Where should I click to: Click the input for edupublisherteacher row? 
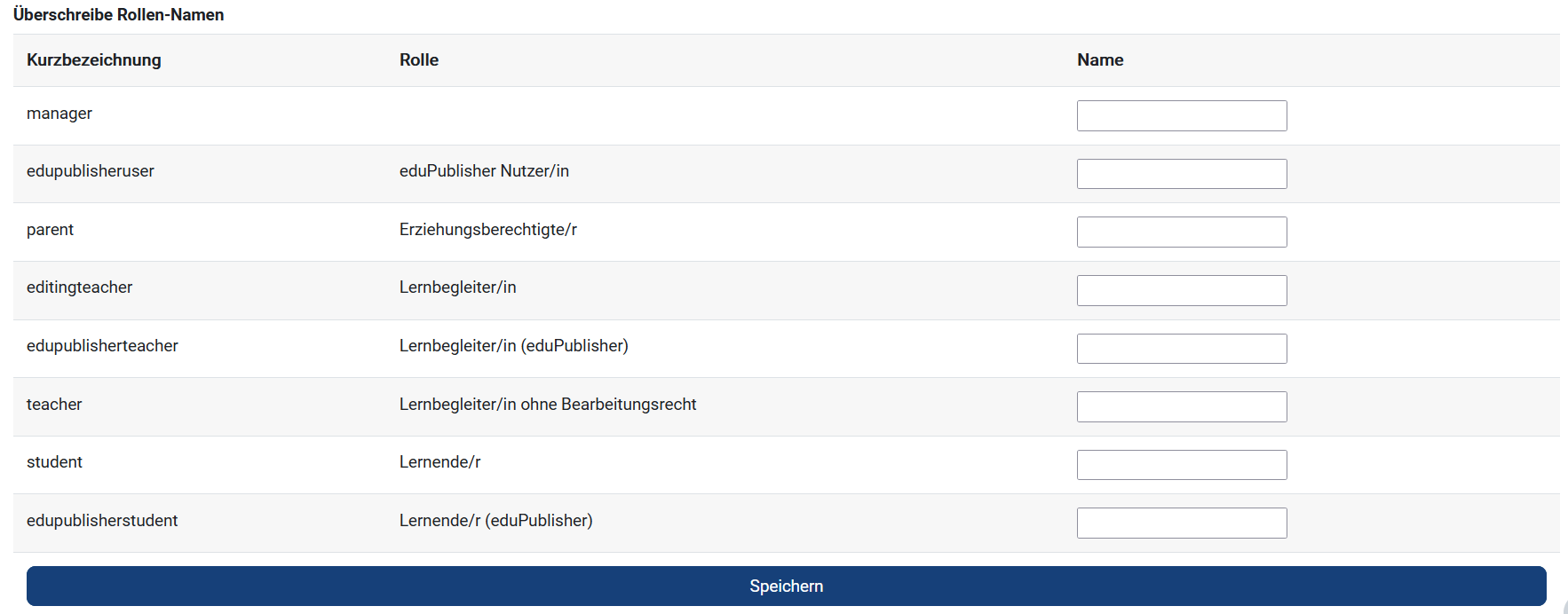coord(1181,348)
